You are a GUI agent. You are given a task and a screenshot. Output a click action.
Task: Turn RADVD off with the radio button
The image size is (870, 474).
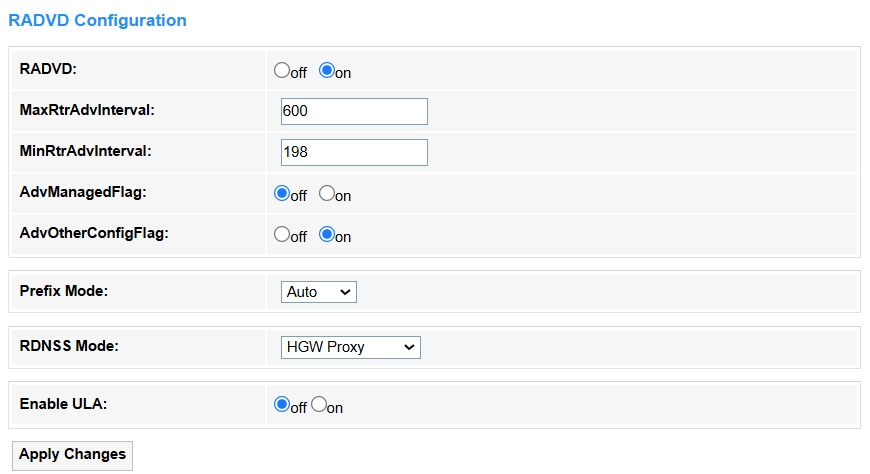[x=282, y=71]
